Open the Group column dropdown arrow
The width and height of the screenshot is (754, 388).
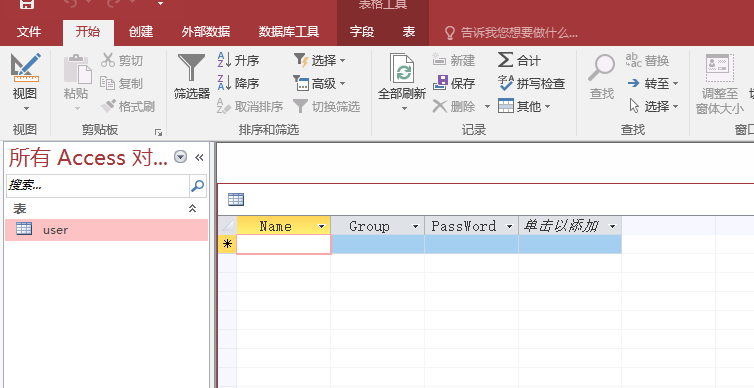[415, 226]
